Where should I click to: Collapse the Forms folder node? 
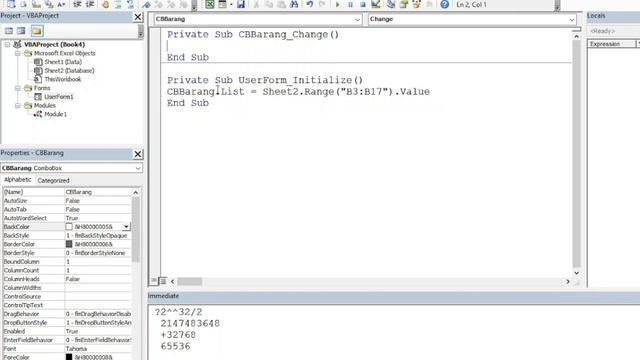(x=18, y=88)
